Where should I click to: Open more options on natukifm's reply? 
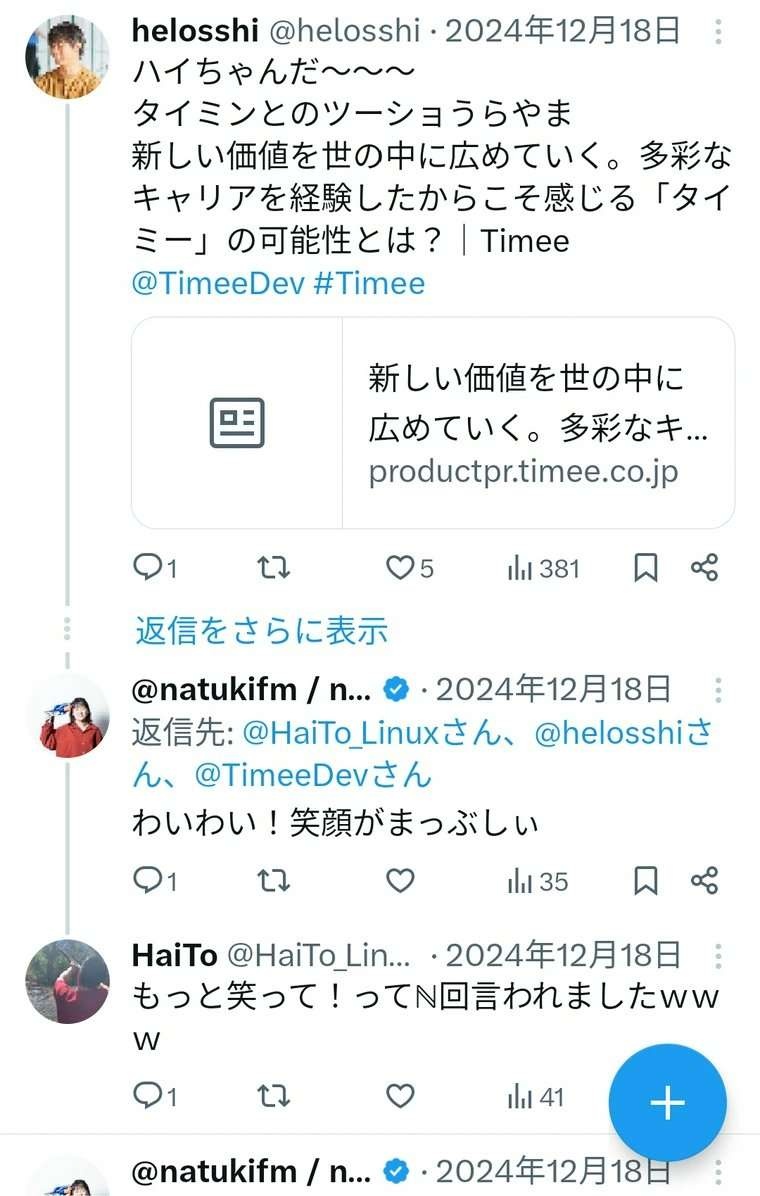(x=718, y=690)
